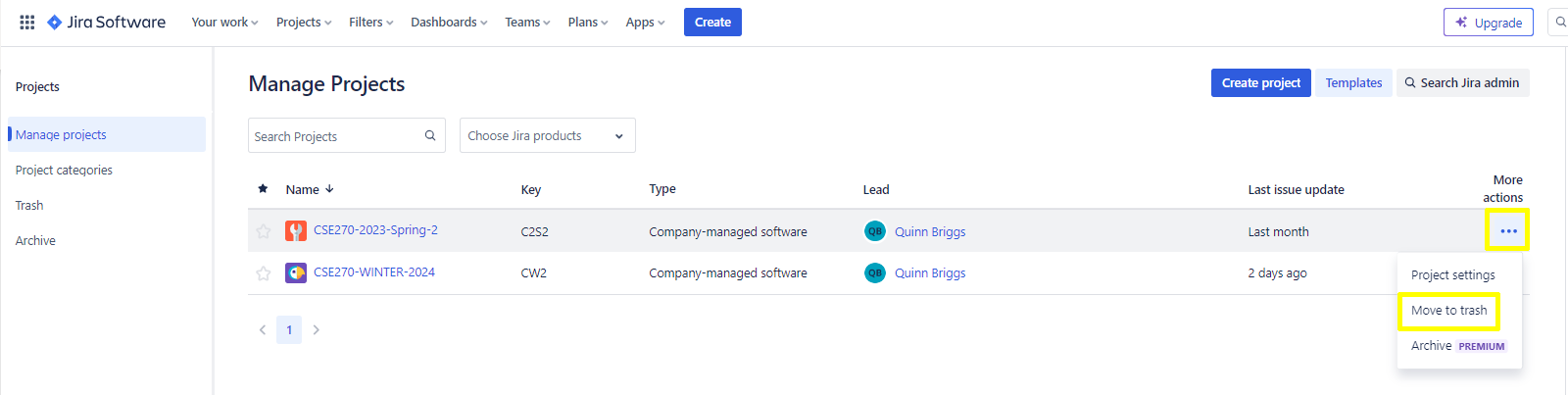Select Move to trash from the menu
Viewport: 1568px width, 395px height.
[x=1448, y=311]
